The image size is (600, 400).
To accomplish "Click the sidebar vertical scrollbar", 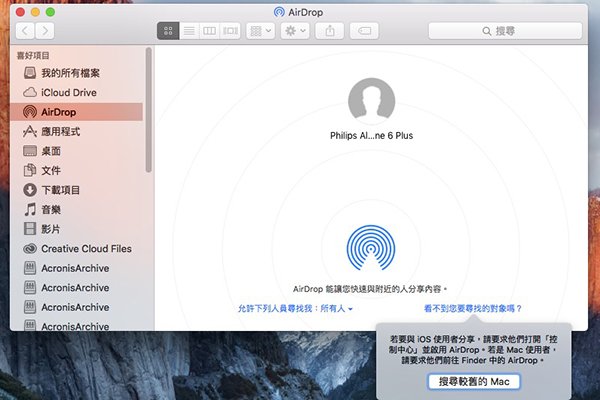I will pyautogui.click(x=148, y=110).
